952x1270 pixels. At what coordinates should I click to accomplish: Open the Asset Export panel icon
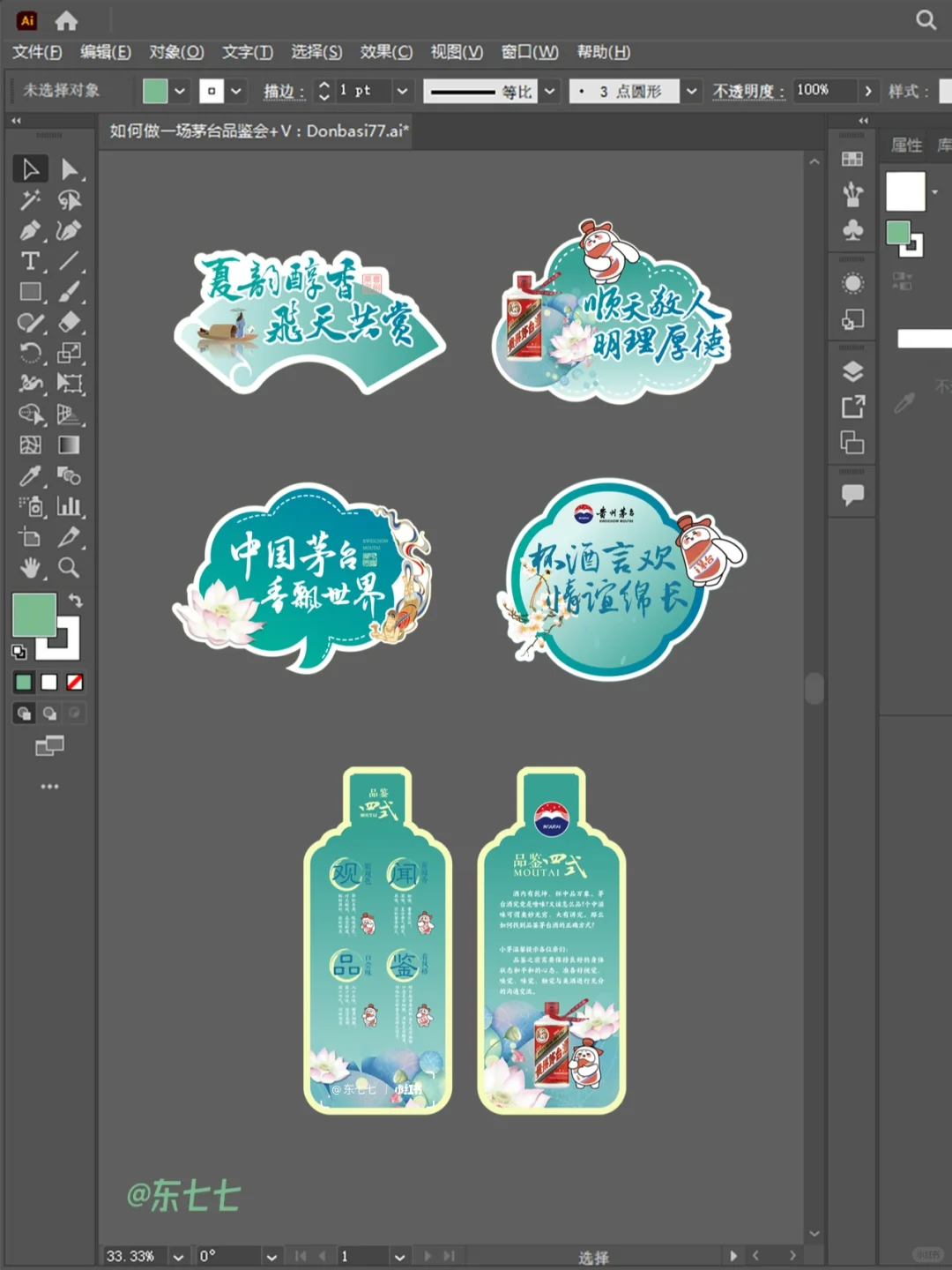pos(852,407)
